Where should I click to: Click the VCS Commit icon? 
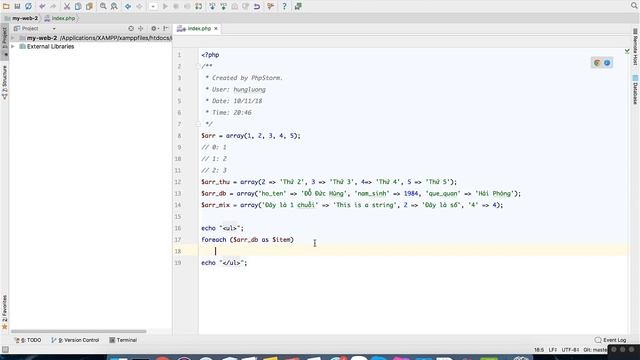point(224,6)
